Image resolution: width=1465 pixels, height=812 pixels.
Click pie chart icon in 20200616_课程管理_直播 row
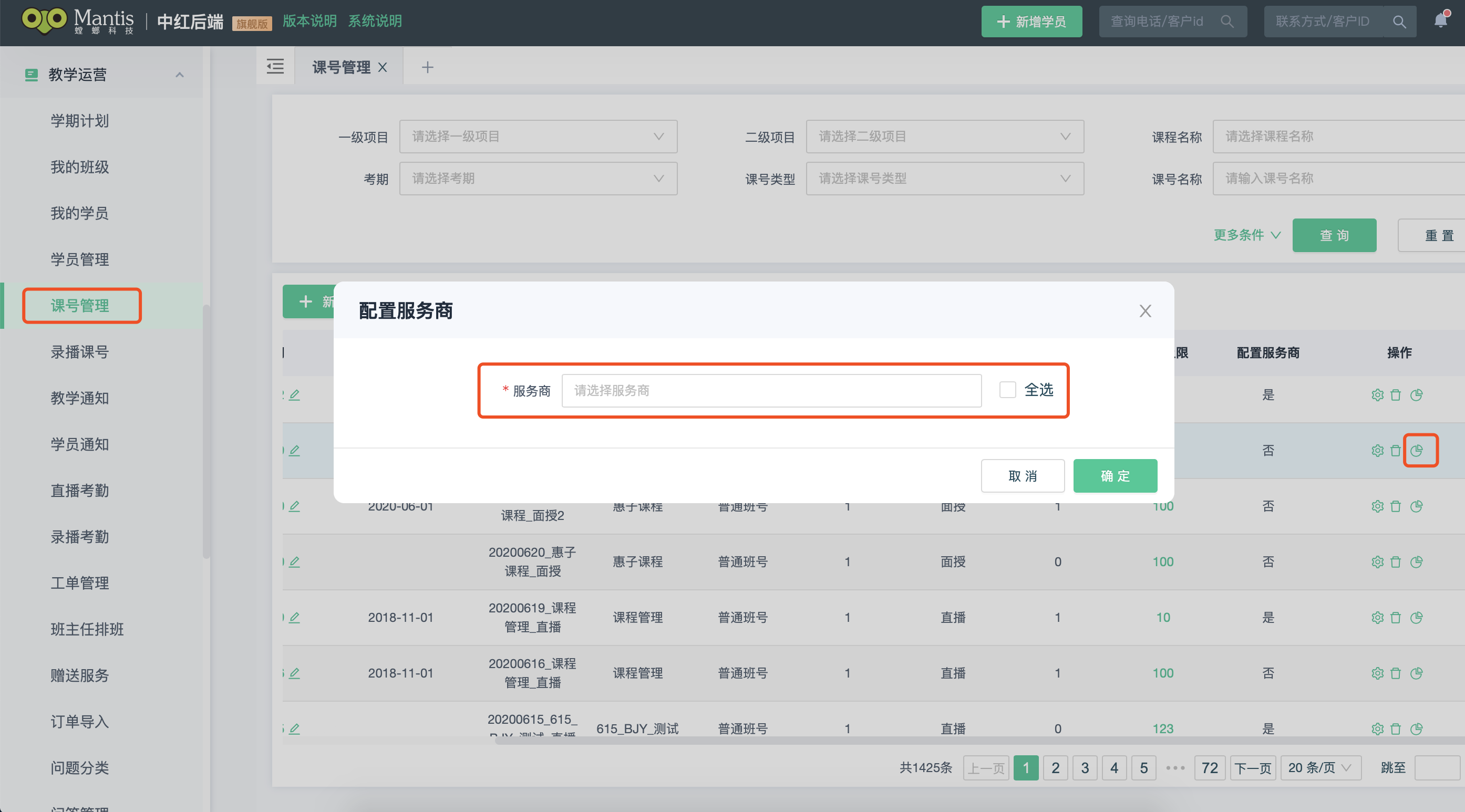point(1416,673)
